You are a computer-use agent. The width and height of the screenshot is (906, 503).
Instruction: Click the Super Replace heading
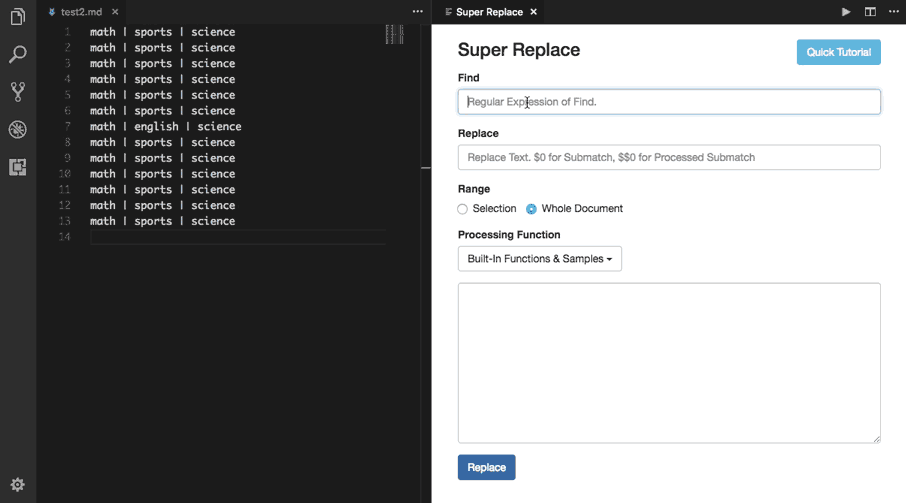(x=518, y=50)
